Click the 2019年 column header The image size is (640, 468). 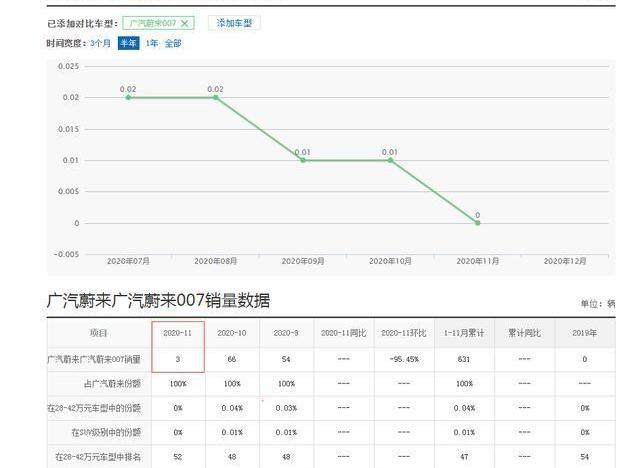[x=586, y=333]
